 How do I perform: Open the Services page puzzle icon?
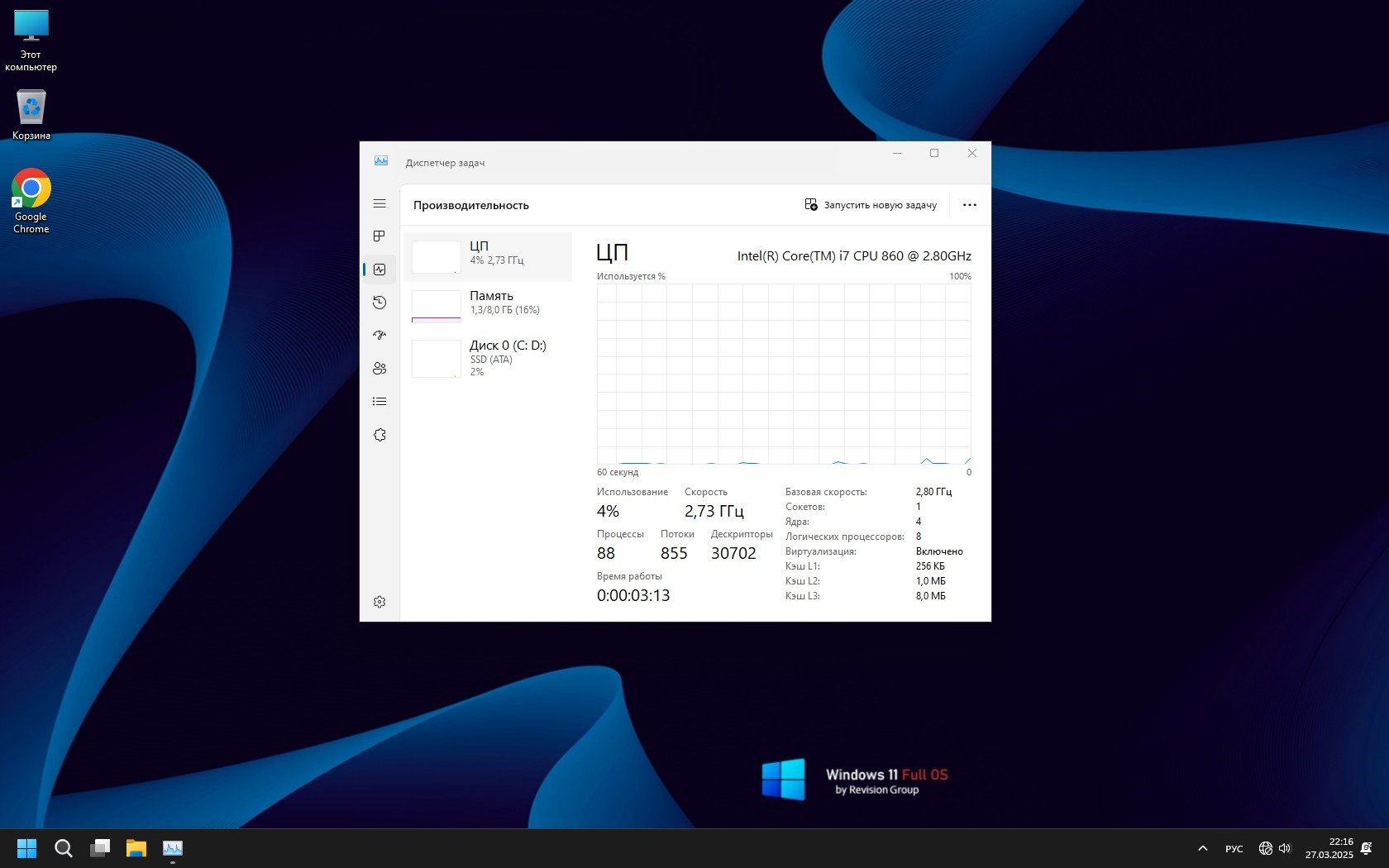[379, 435]
